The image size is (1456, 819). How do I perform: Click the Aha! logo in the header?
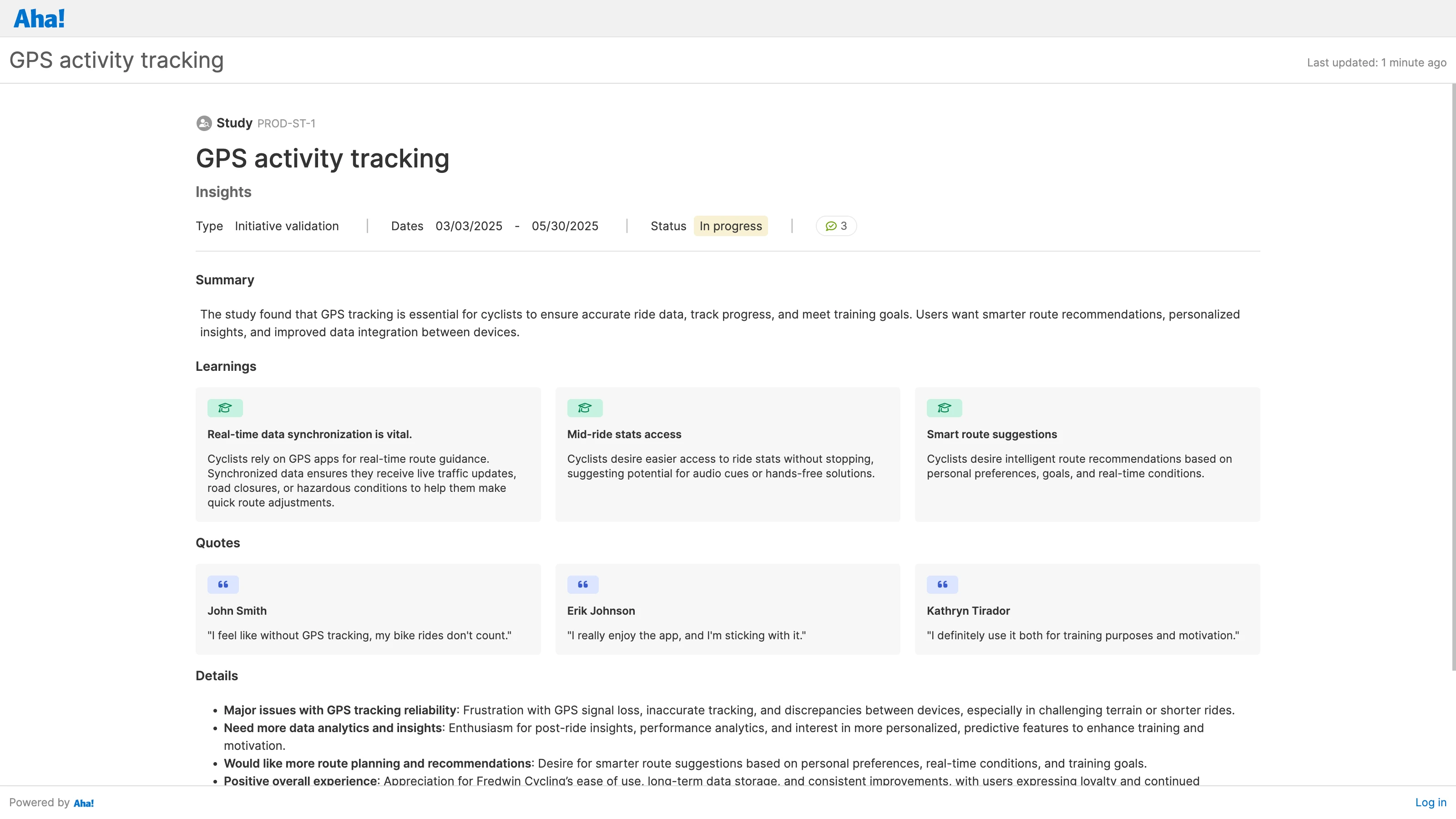click(38, 18)
